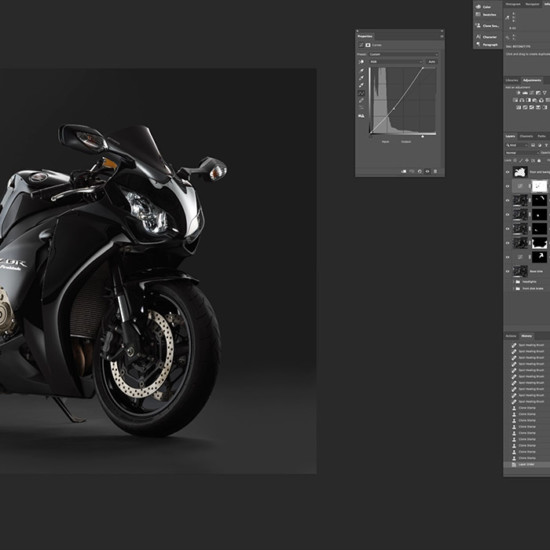Select the middle control point on the curve

coord(394,108)
